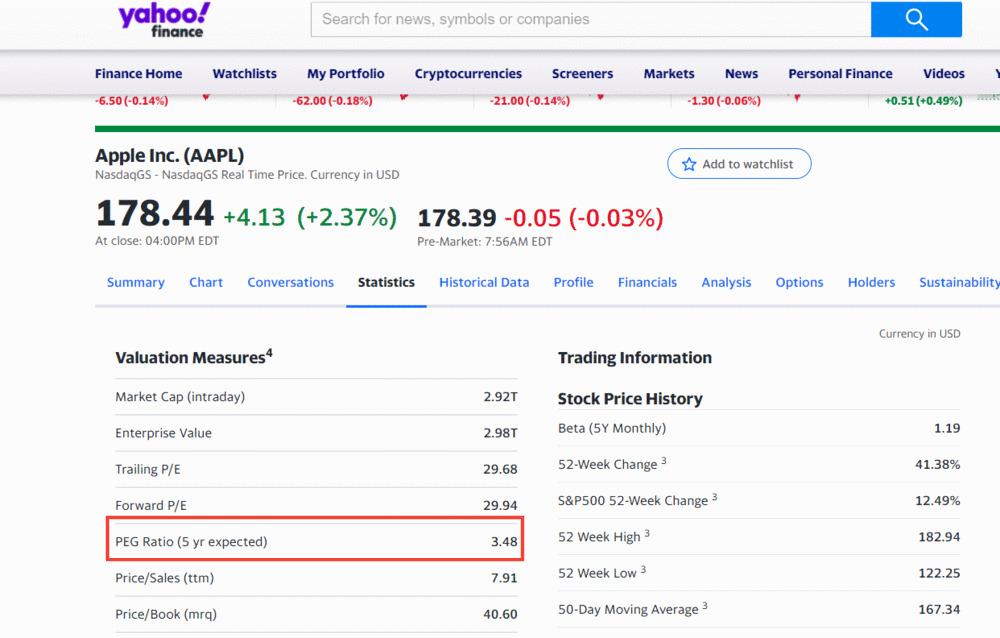This screenshot has height=638, width=1000.
Task: Show the Analysis tab
Action: (x=726, y=282)
